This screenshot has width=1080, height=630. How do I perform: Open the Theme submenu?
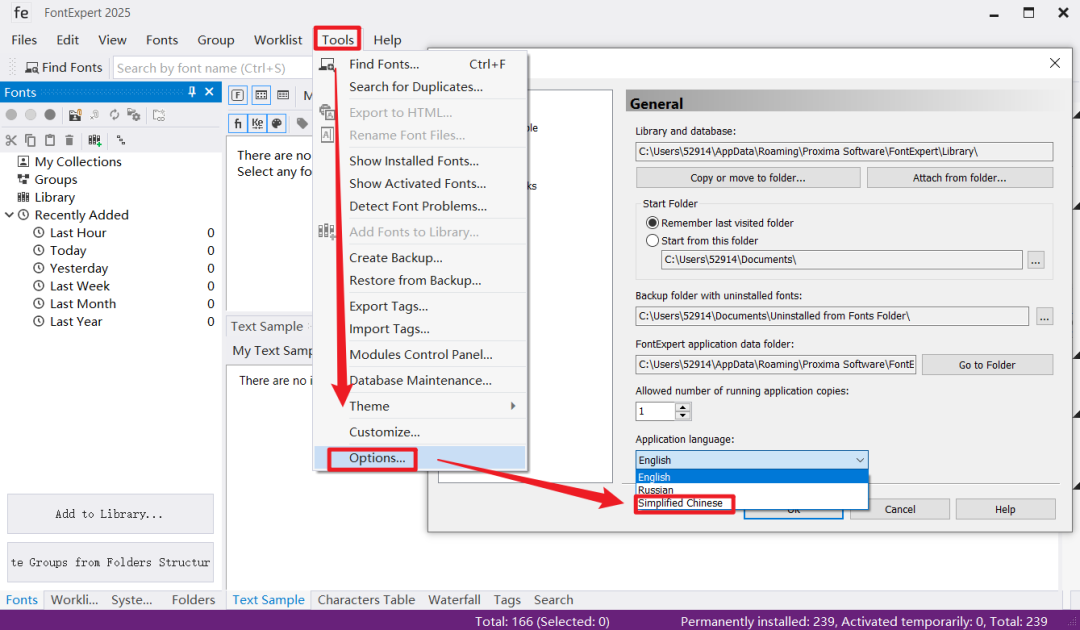tap(420, 406)
